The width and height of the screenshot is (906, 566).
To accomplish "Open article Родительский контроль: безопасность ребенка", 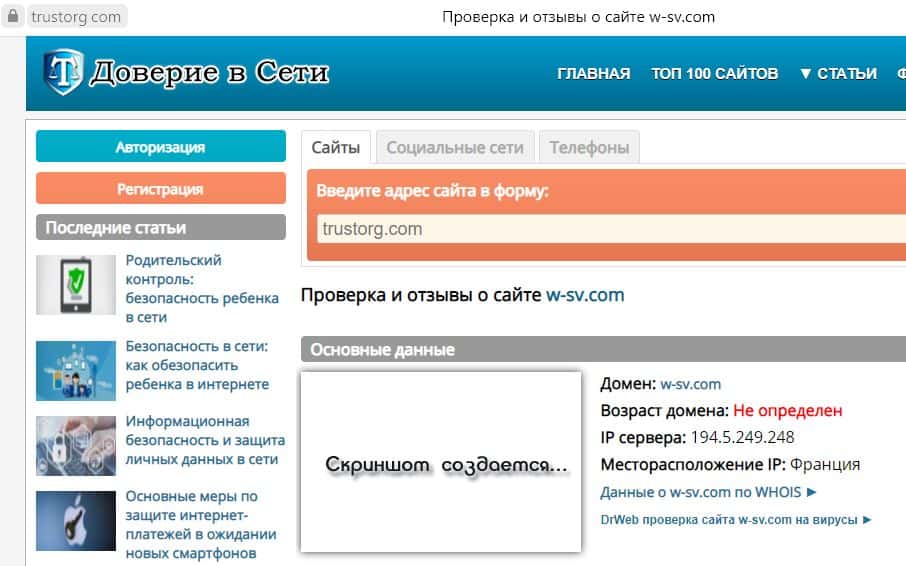I will click(202, 289).
